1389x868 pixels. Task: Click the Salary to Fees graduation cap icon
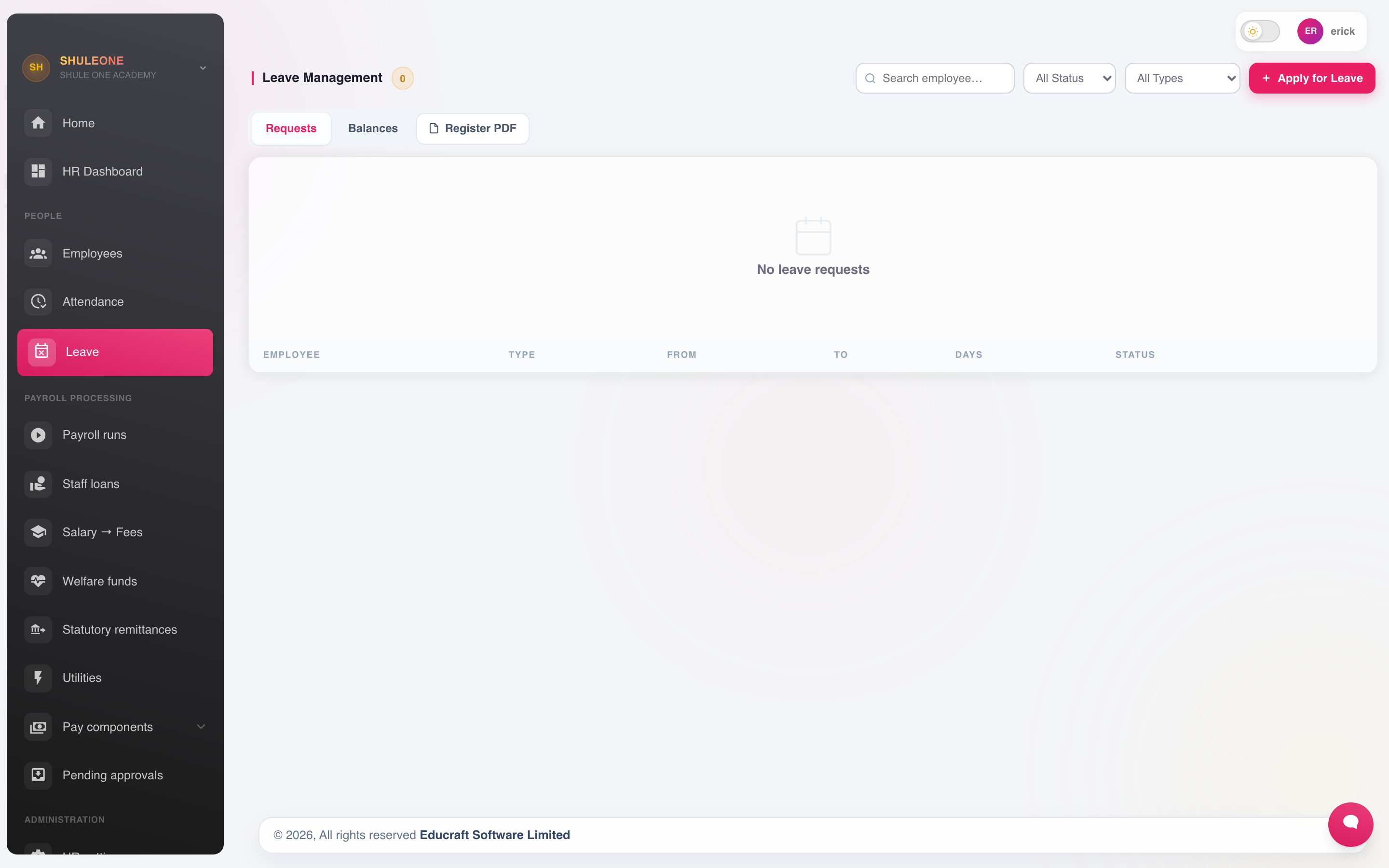pos(38,532)
